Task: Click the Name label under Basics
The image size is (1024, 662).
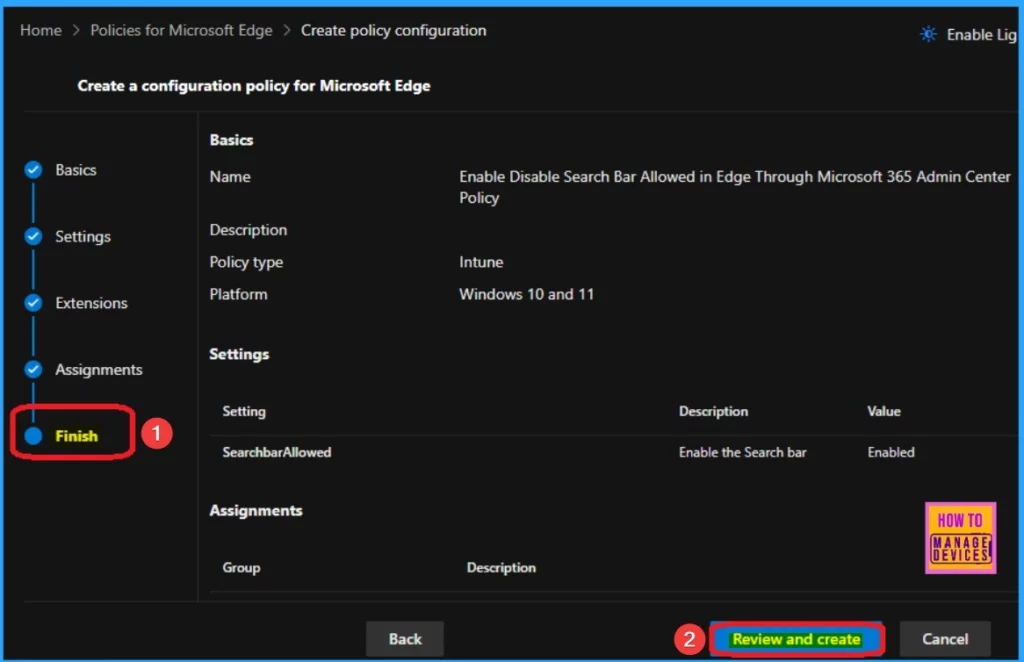Action: click(230, 176)
